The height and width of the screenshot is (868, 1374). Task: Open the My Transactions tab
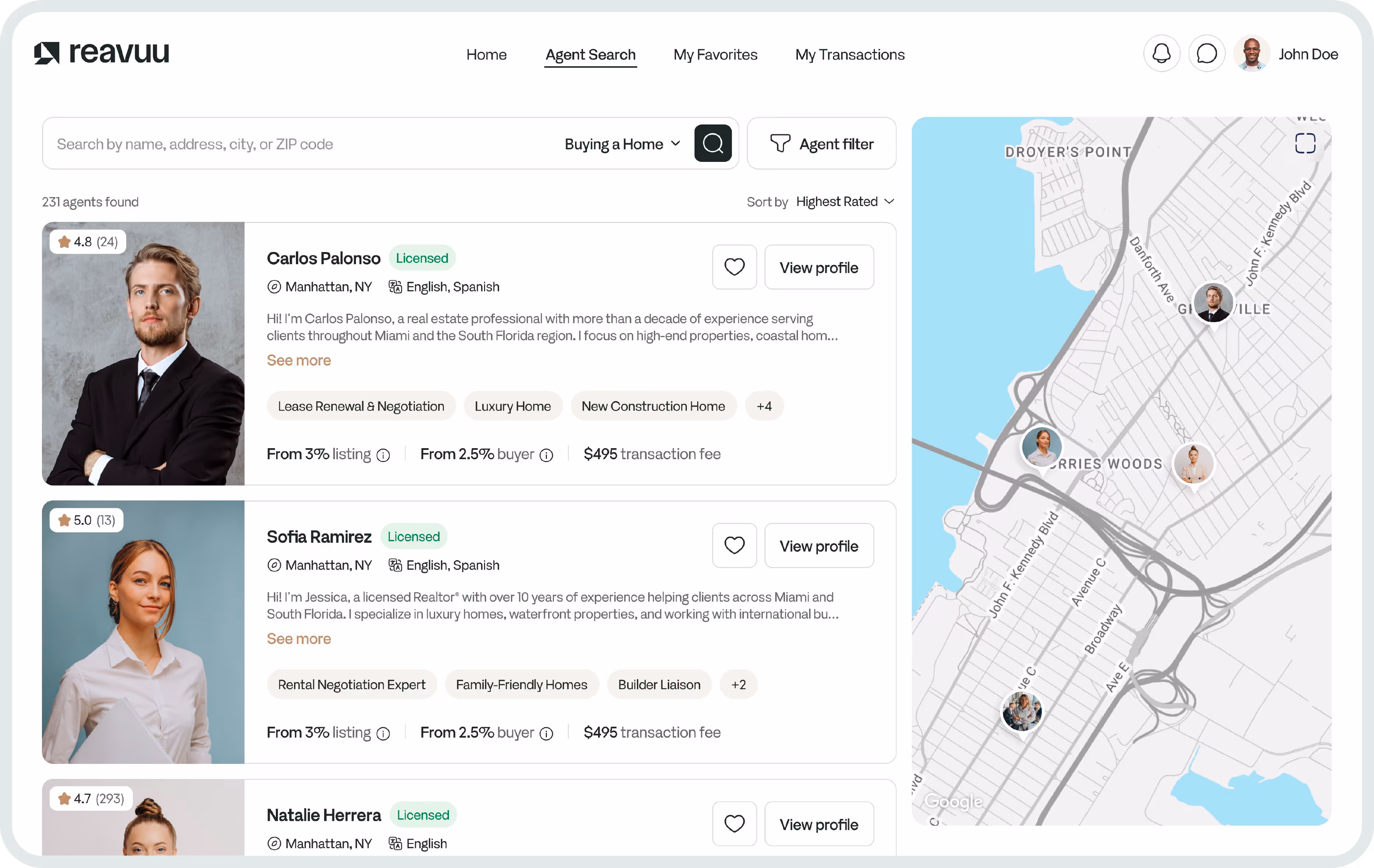pyautogui.click(x=850, y=55)
